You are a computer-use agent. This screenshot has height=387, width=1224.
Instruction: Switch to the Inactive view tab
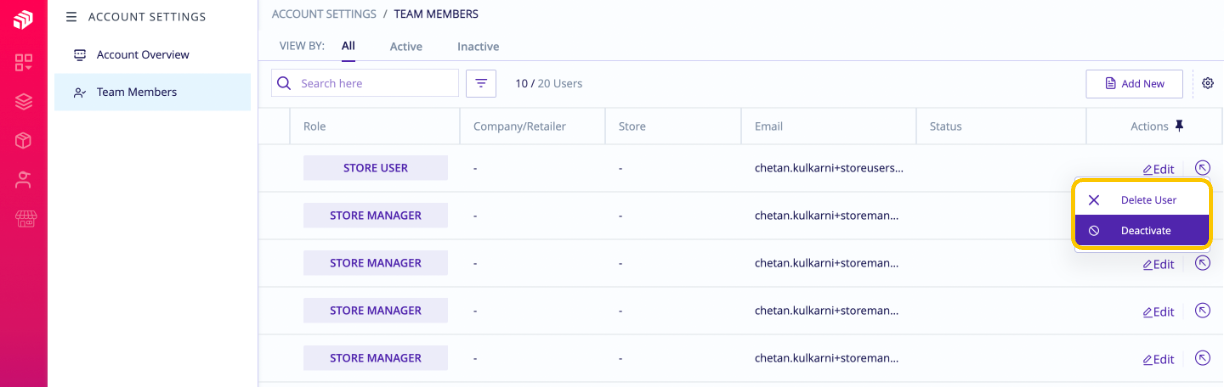[478, 46]
